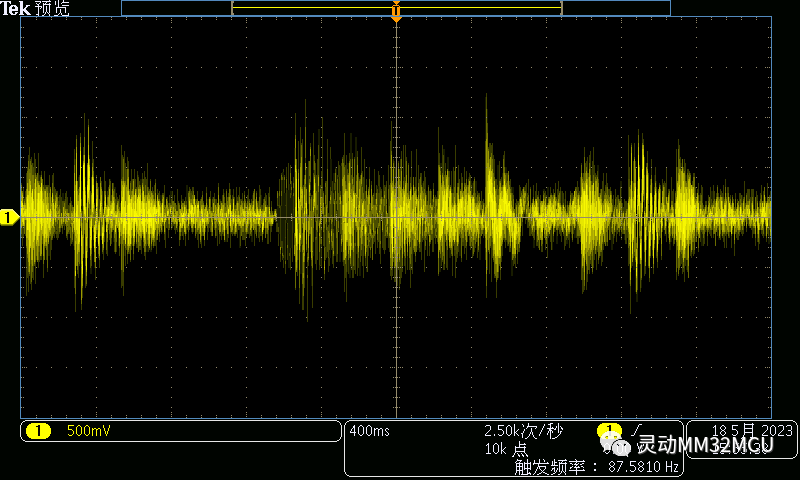Click the 400ms timebase readout
800x480 pixels.
click(369, 431)
